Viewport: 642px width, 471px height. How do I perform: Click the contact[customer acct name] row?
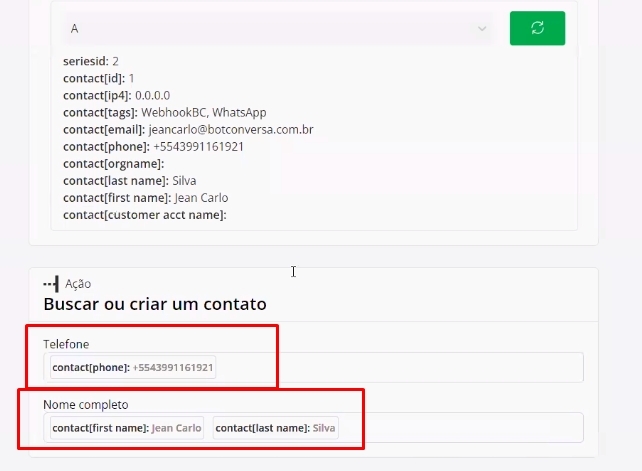pyautogui.click(x=145, y=214)
